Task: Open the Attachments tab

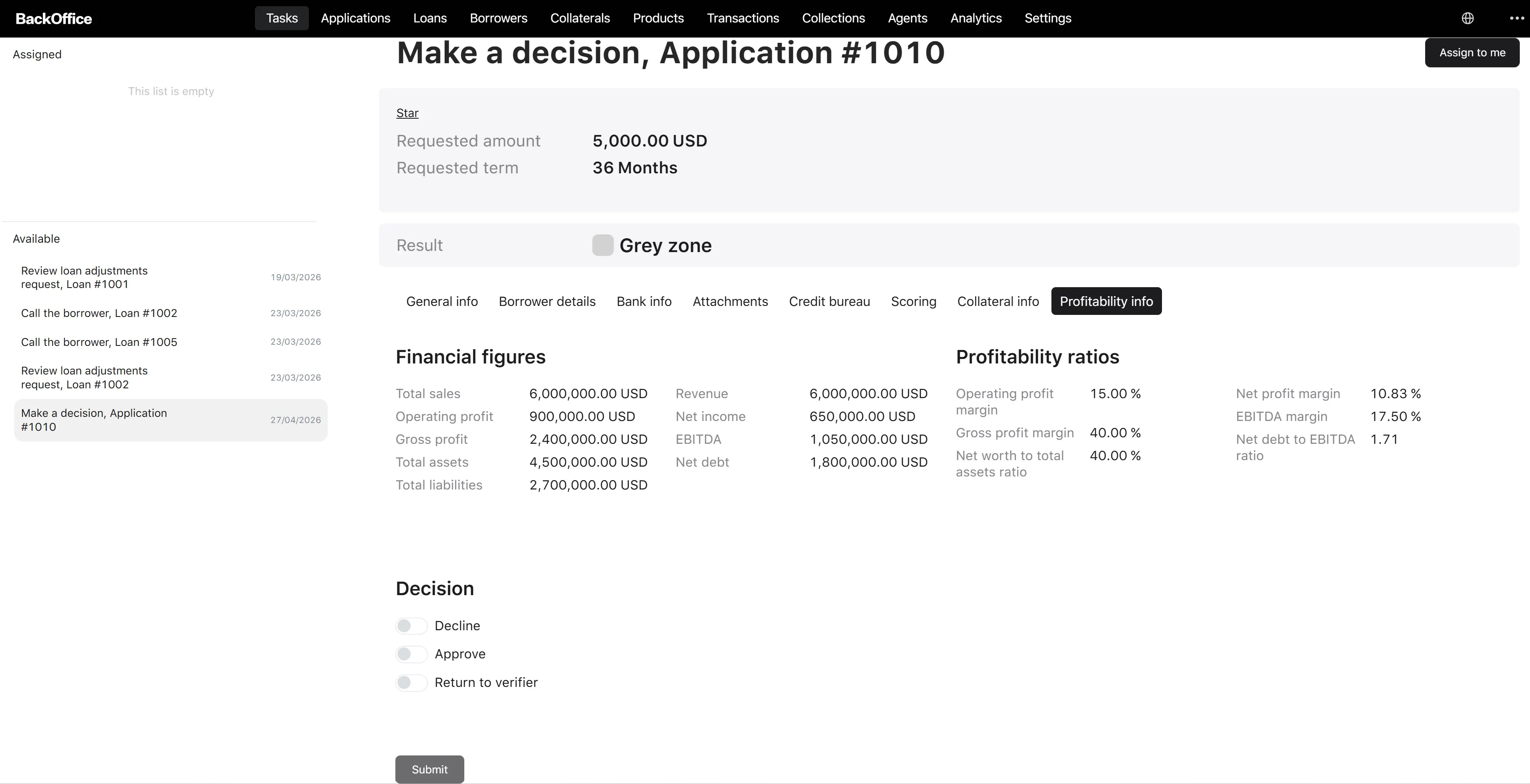Action: [730, 302]
